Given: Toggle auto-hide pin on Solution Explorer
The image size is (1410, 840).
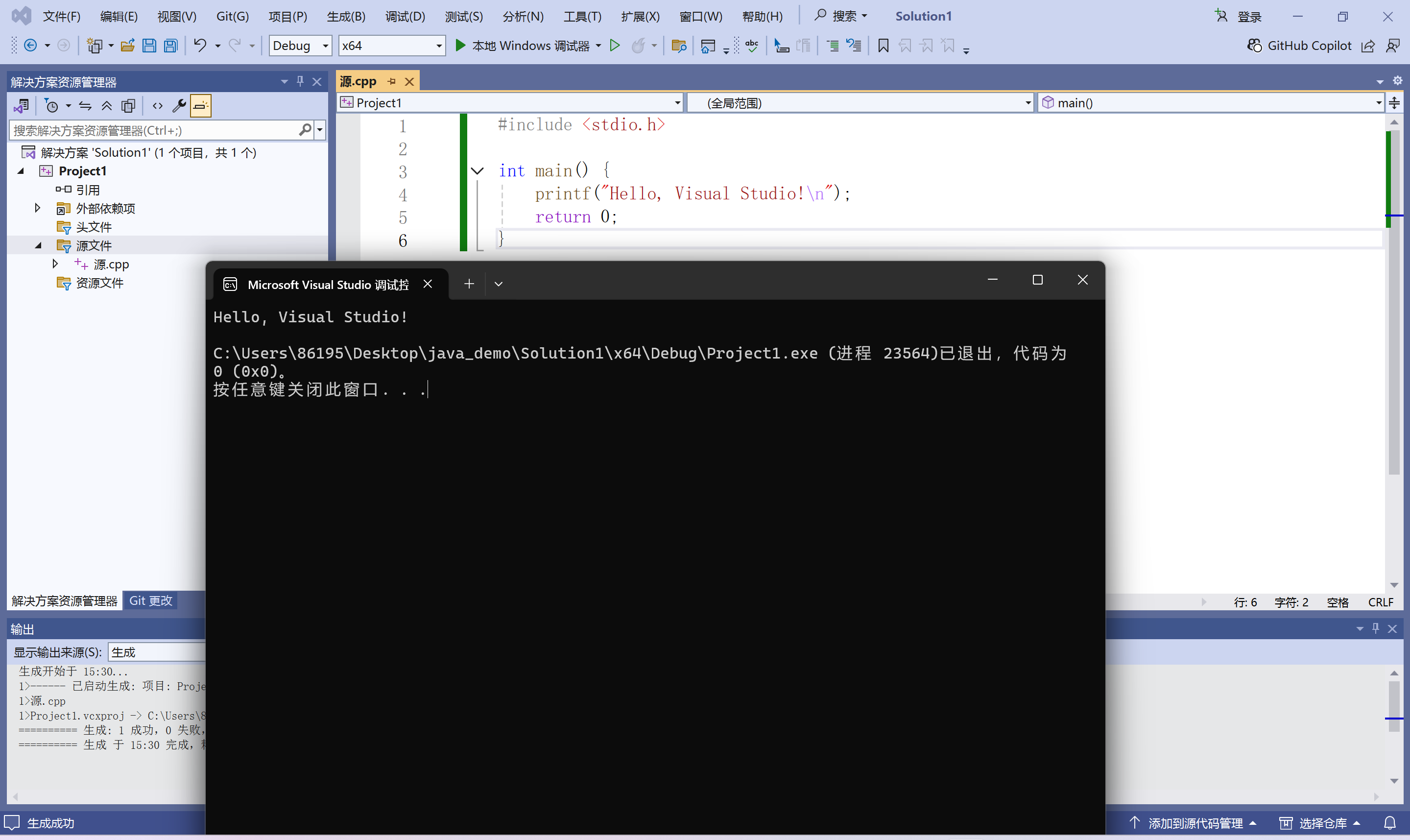Looking at the screenshot, I should (x=300, y=81).
